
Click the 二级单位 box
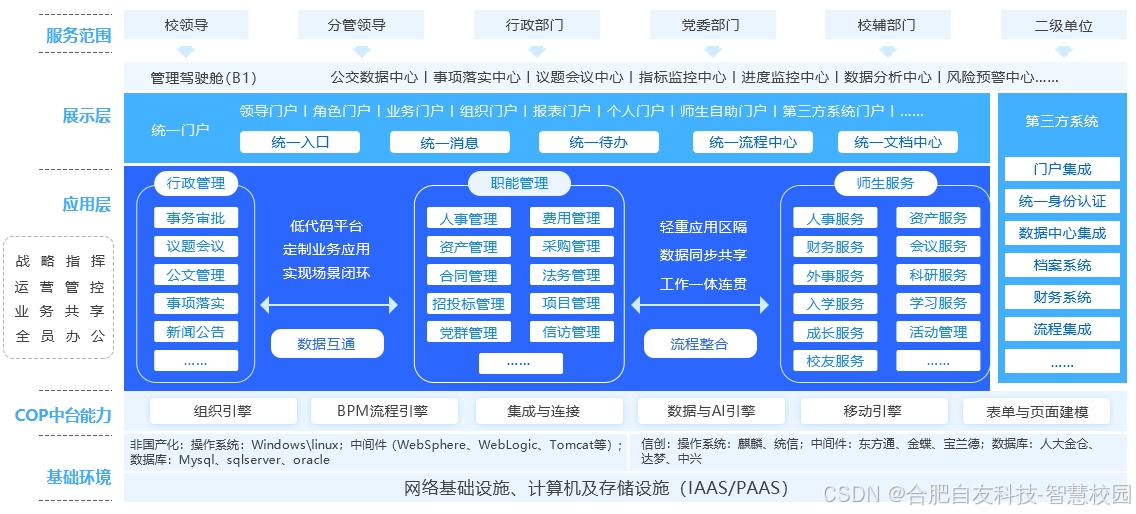[1064, 25]
